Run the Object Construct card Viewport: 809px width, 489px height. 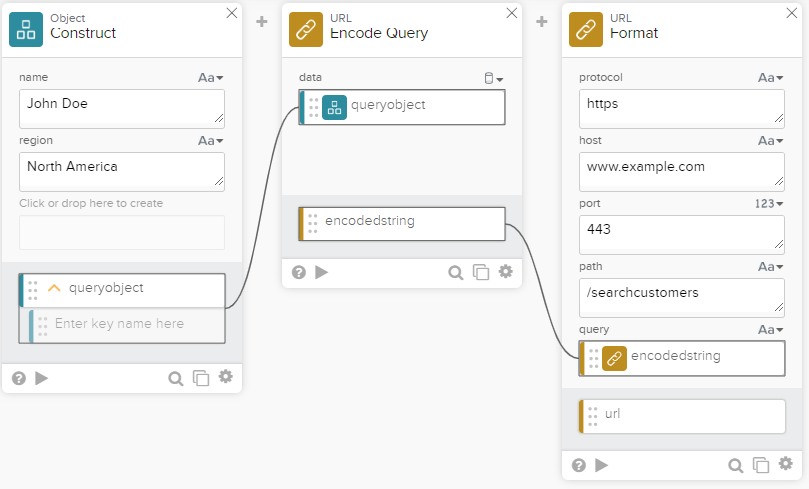tap(42, 378)
